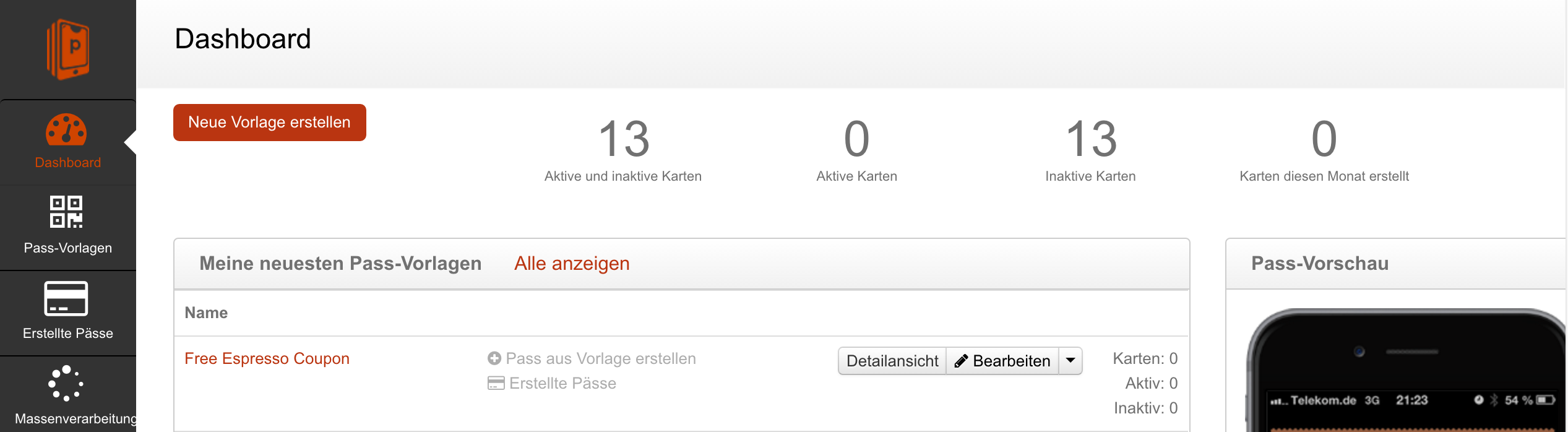Open the Erstellte Pässe card icon in sidebar

click(x=66, y=298)
